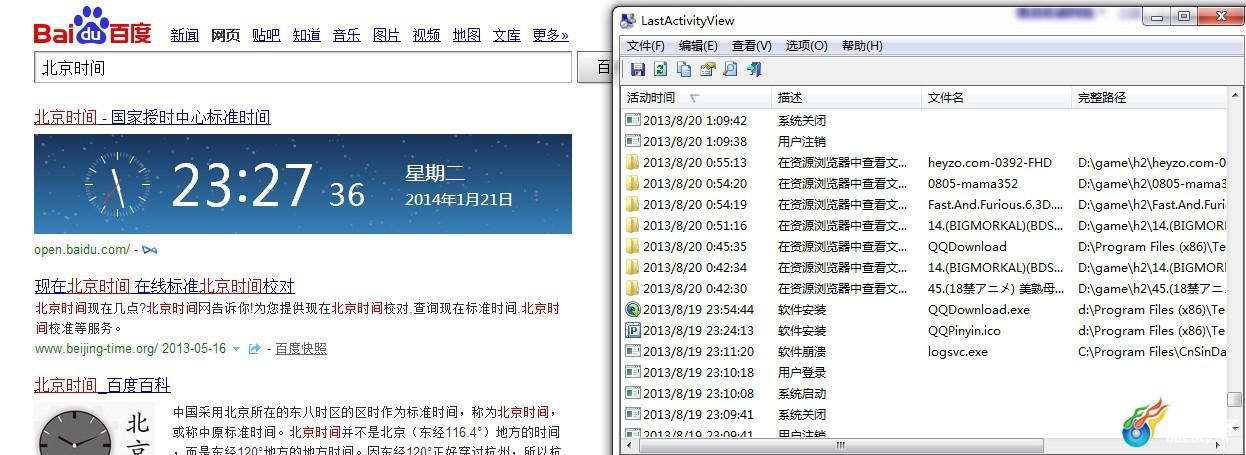1246x455 pixels.
Task: Select row with file 0805-mama352
Action: [x=925, y=183]
